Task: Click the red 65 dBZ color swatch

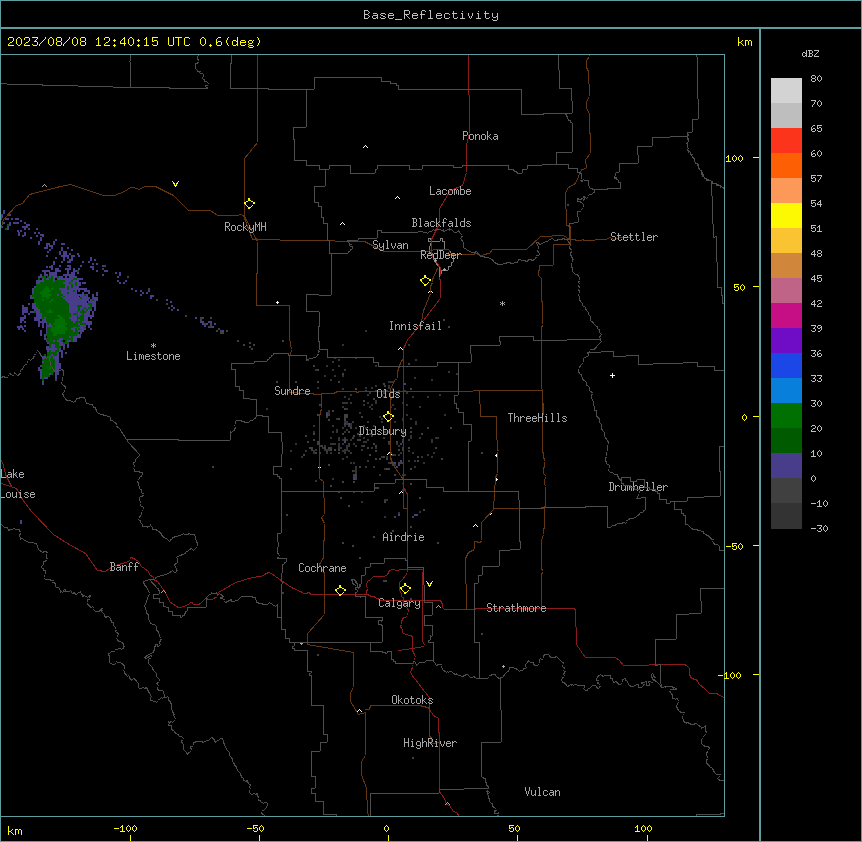Action: 786,140
